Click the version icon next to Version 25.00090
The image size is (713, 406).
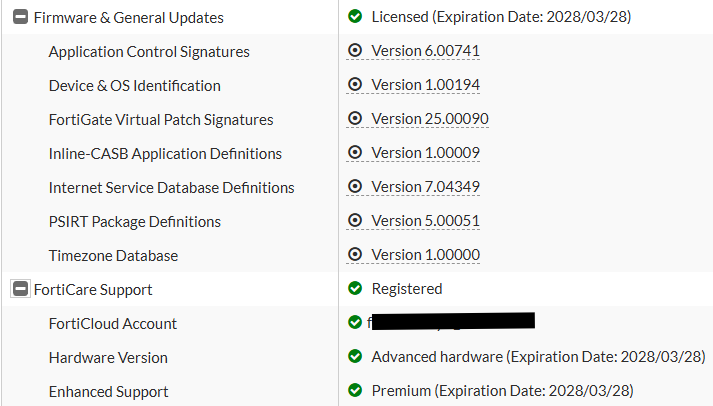coord(355,119)
